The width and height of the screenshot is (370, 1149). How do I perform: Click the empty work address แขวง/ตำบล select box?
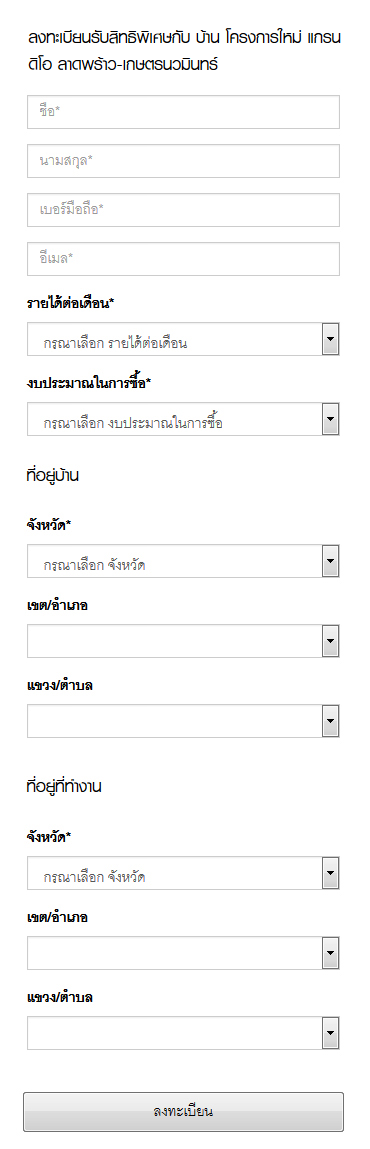(183, 1032)
